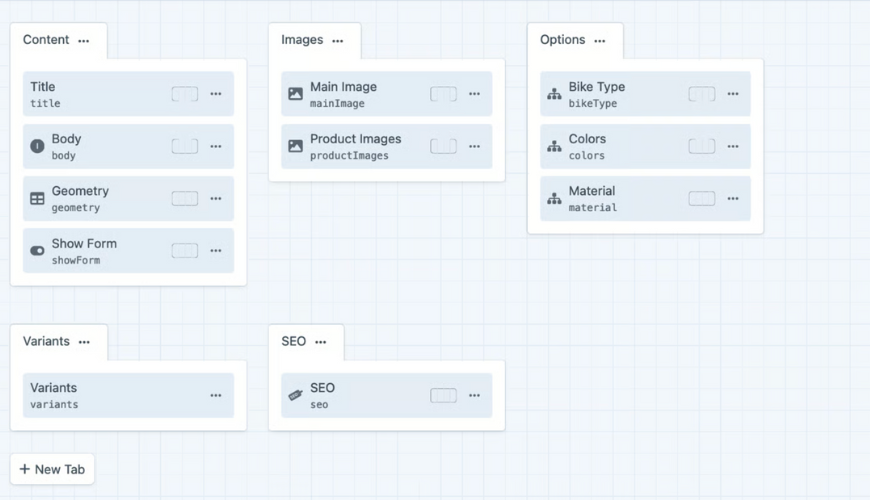This screenshot has height=500, width=870.
Task: Toggle width control for Material field
Action: tap(702, 198)
